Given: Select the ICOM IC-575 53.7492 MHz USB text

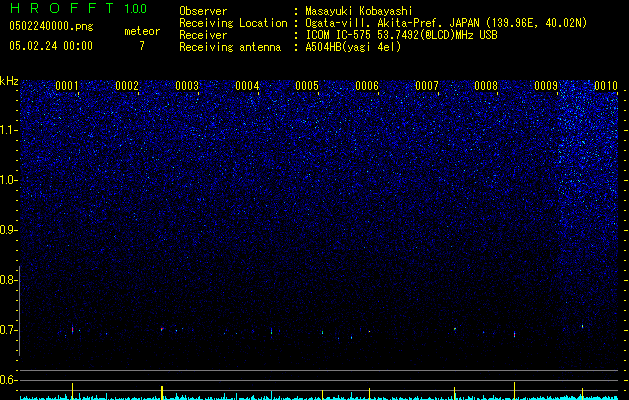Looking at the screenshot, I should (401, 35).
